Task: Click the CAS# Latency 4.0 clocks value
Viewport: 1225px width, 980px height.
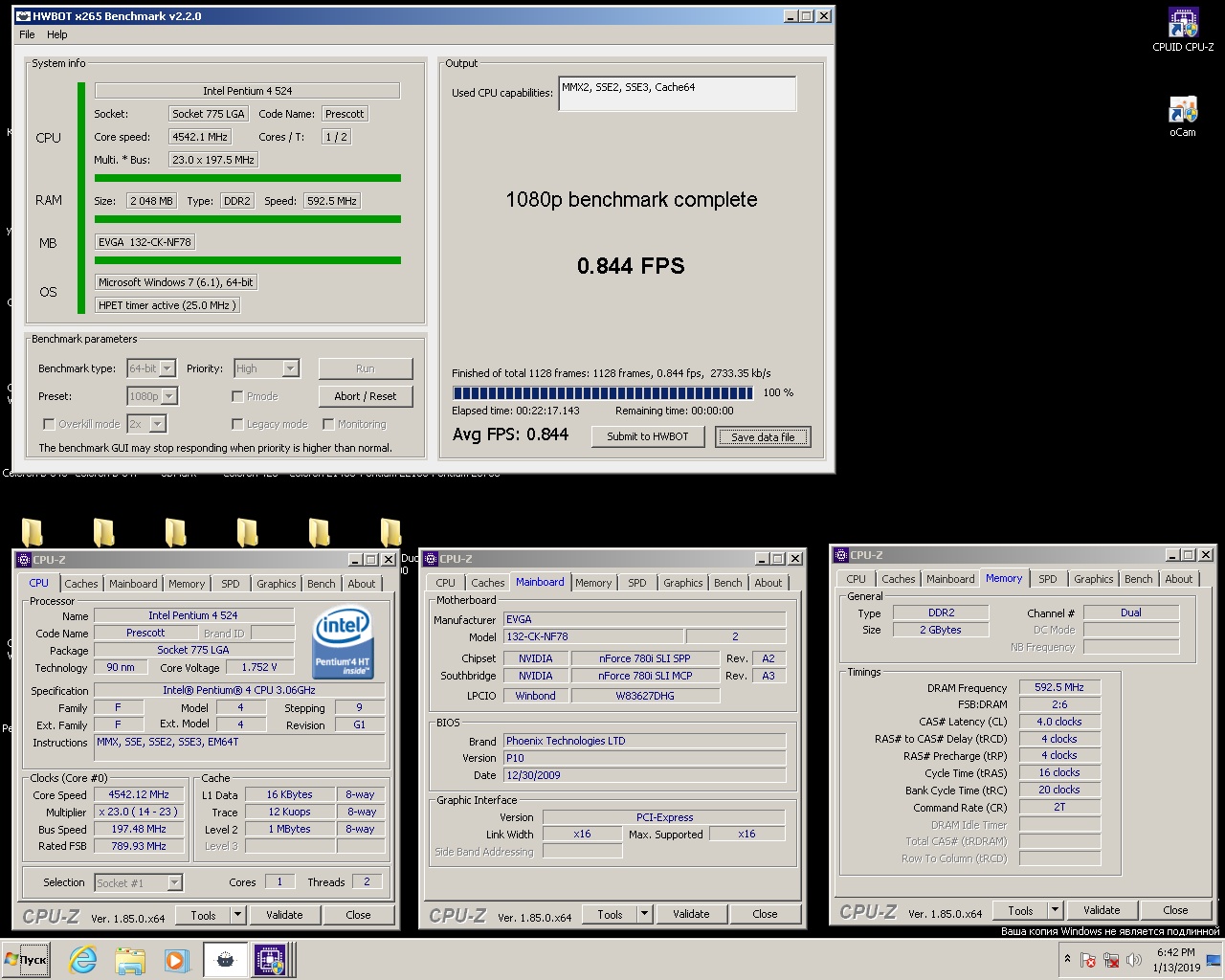Action: click(1059, 722)
